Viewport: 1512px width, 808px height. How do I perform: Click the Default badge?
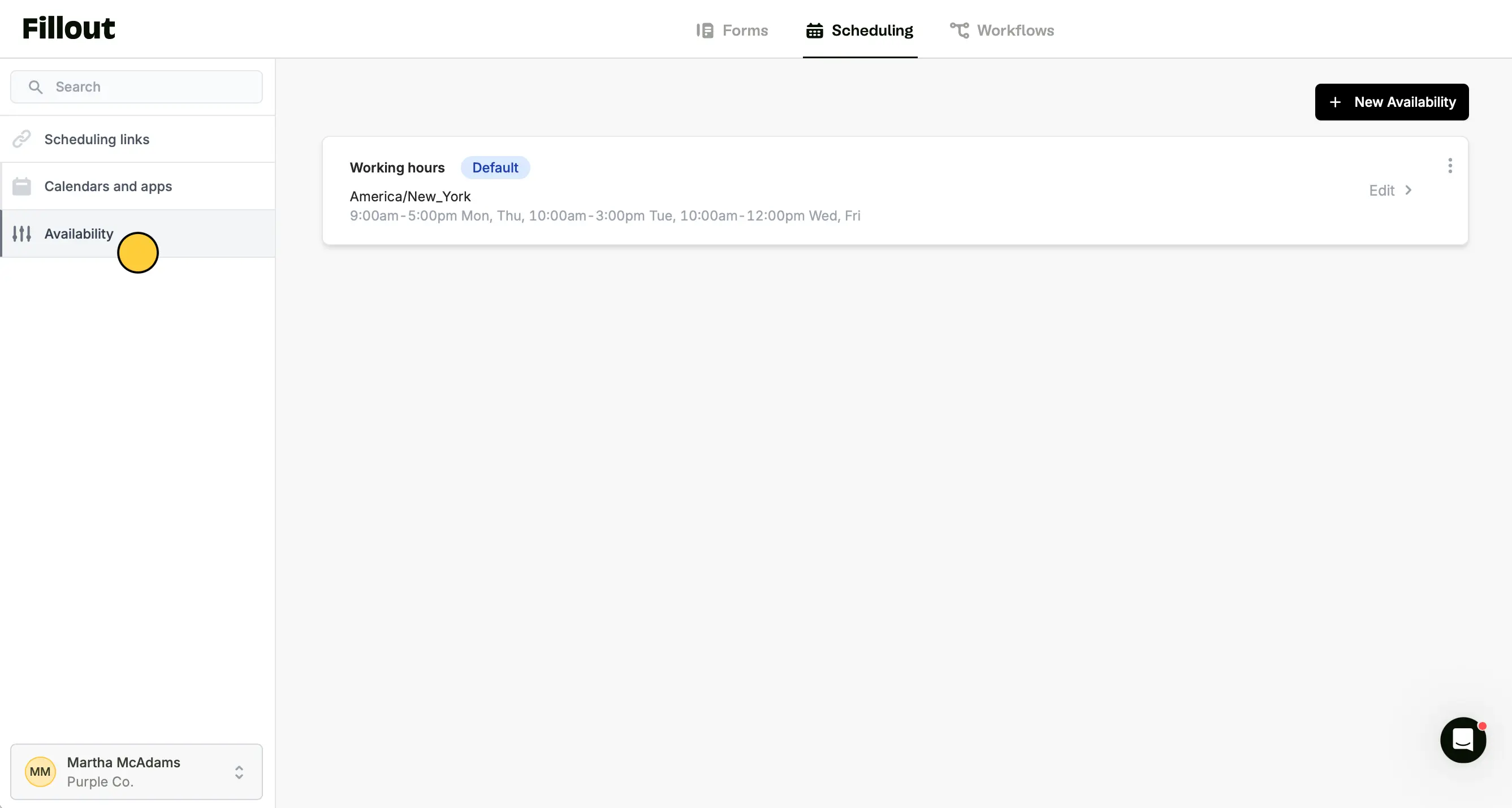tap(495, 168)
